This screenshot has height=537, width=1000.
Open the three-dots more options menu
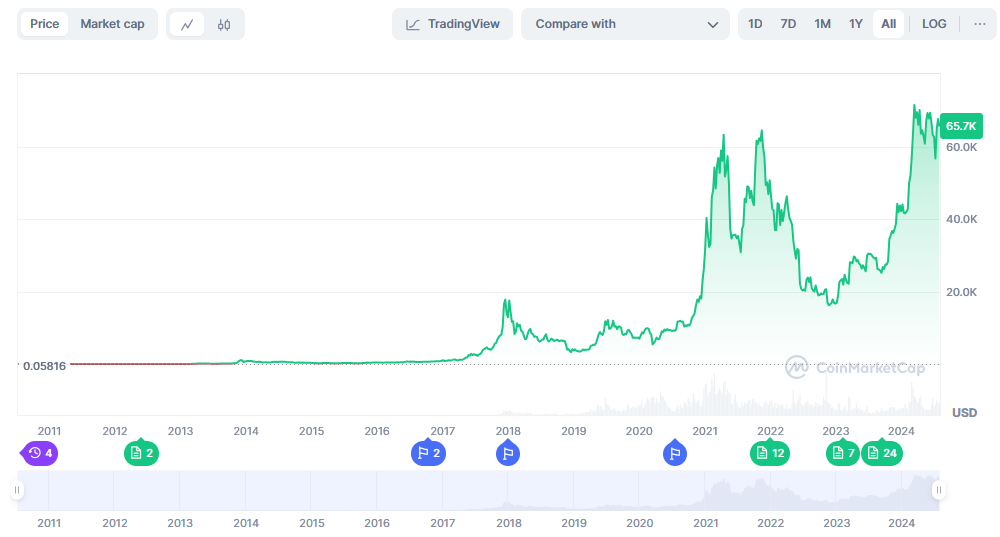980,24
